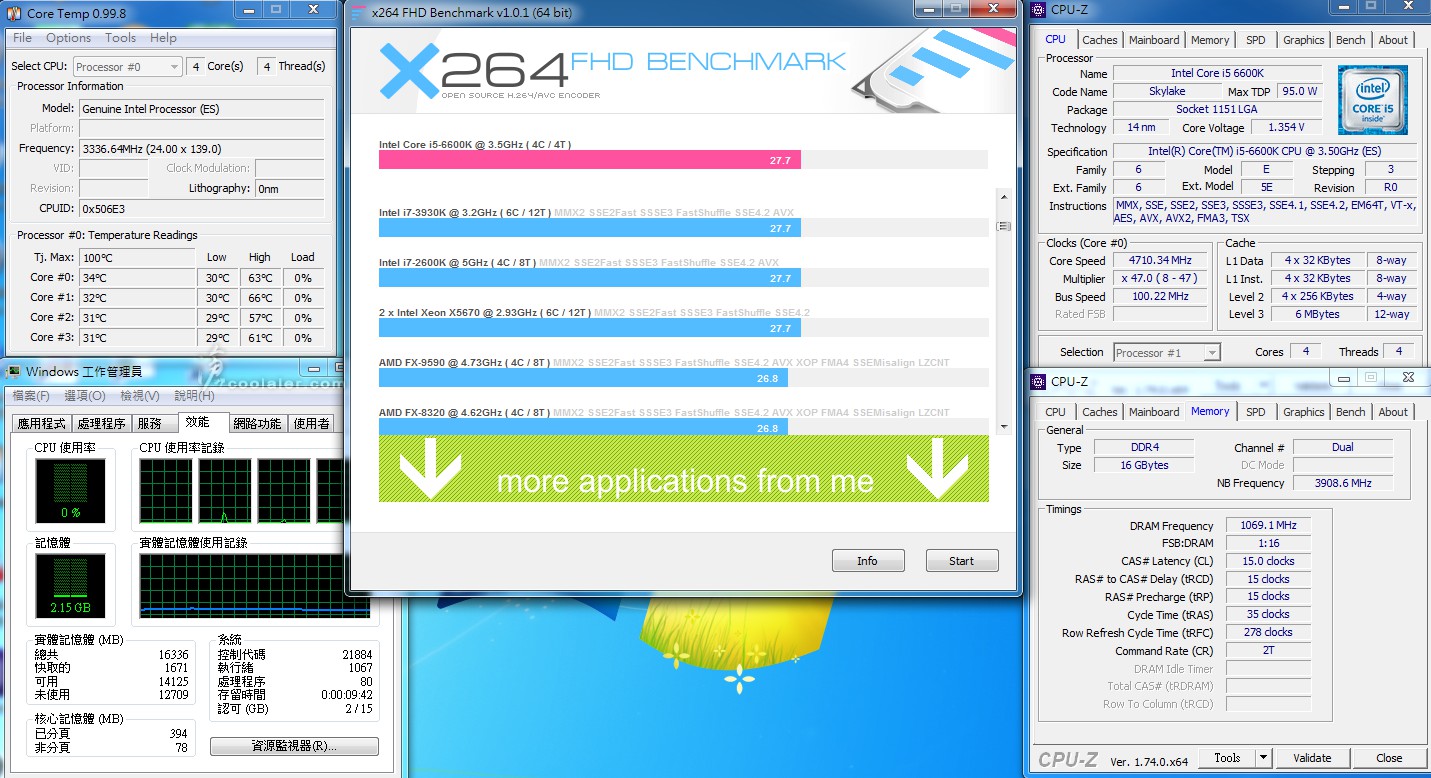Open the 說明(H) menu in Task Manager
Image resolution: width=1431 pixels, height=778 pixels.
point(196,396)
